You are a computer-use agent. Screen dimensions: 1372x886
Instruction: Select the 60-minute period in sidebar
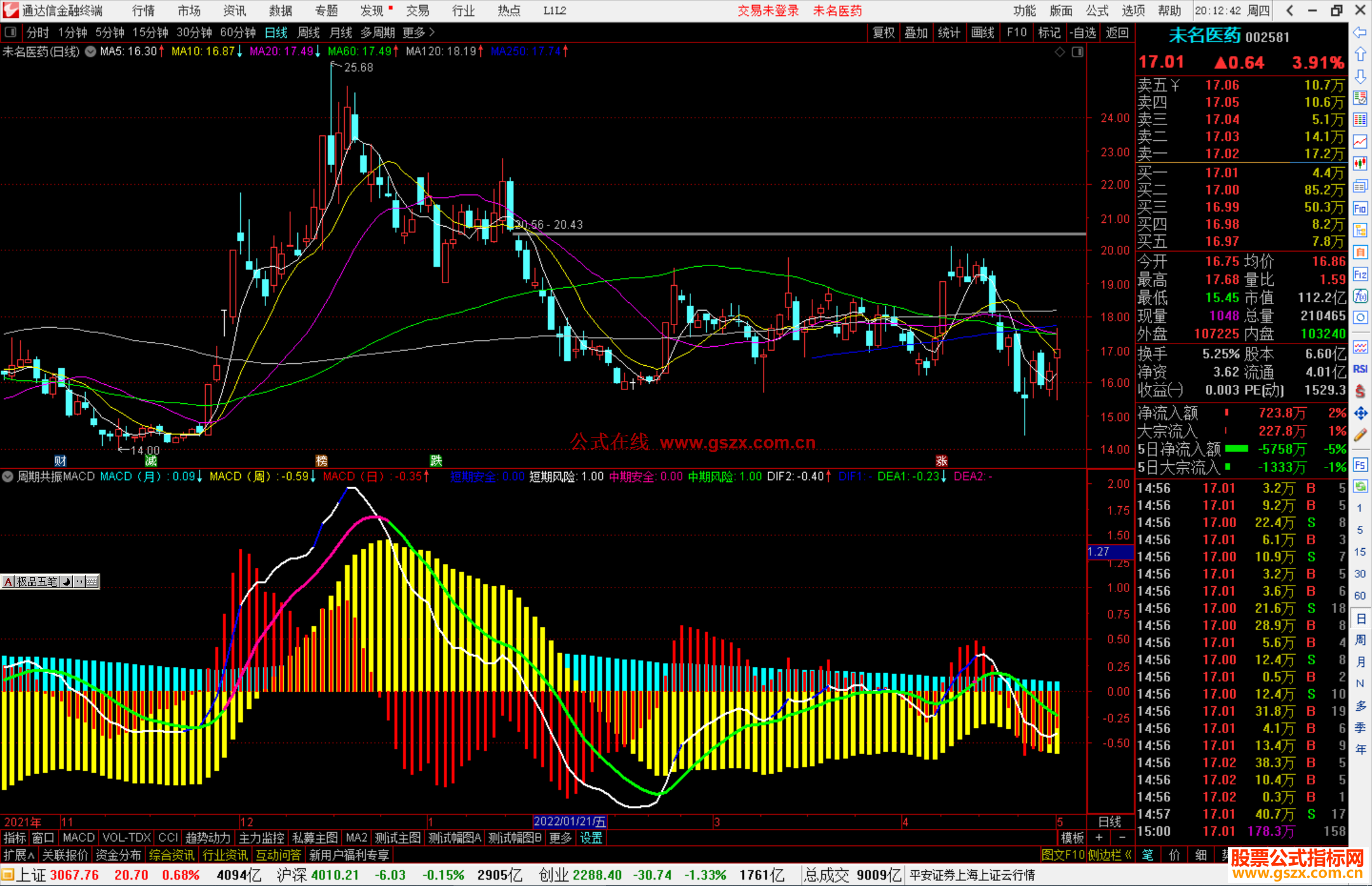[1359, 596]
